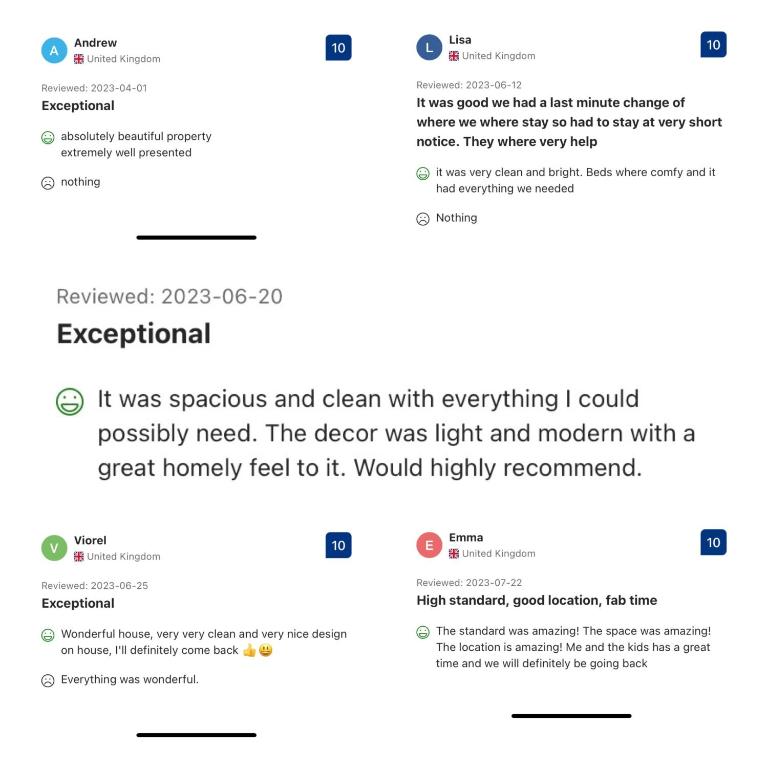The width and height of the screenshot is (768, 768).
Task: Click Viorel's score badge of 10
Action: 339,545
